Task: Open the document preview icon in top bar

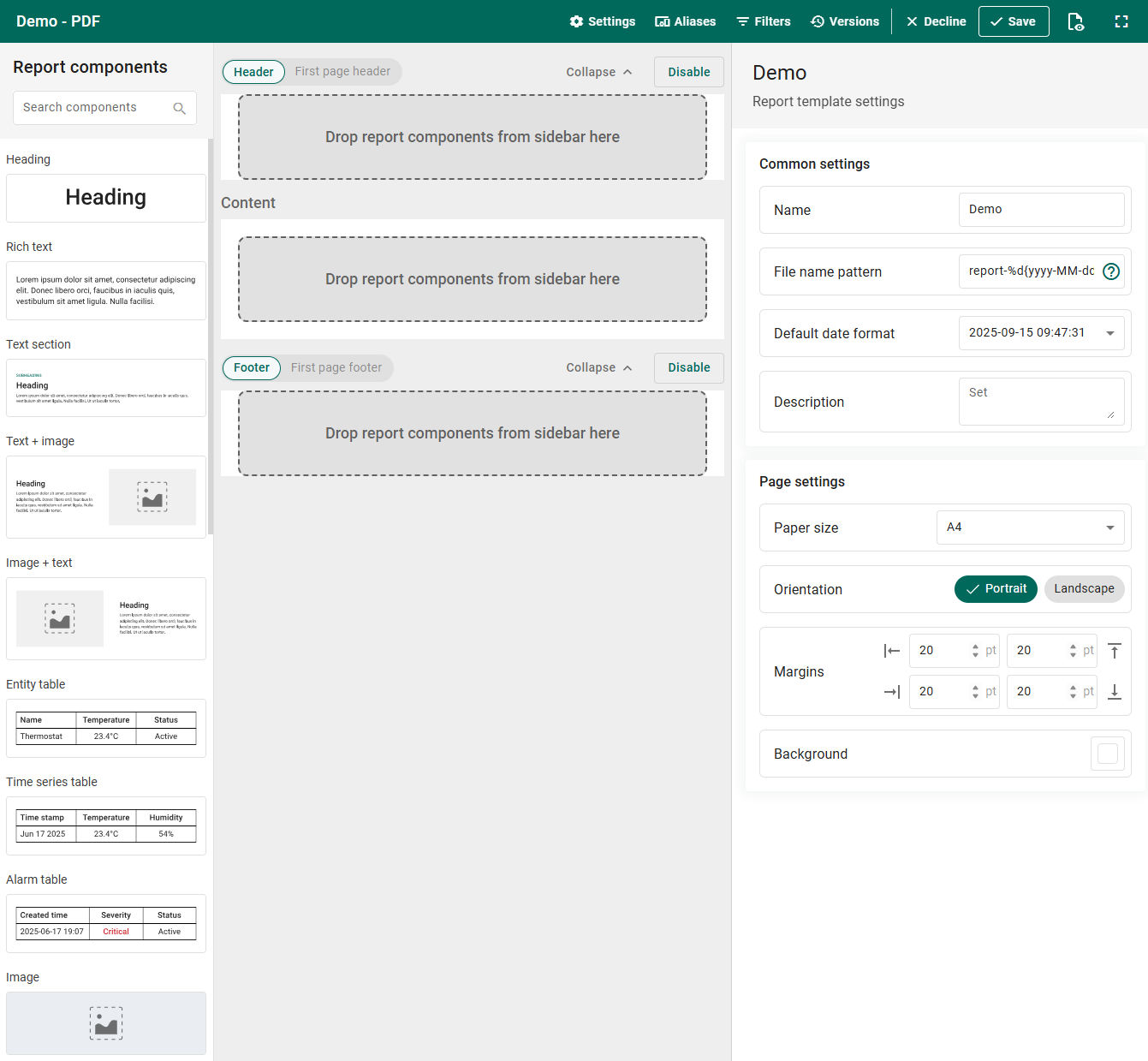Action: 1076,21
